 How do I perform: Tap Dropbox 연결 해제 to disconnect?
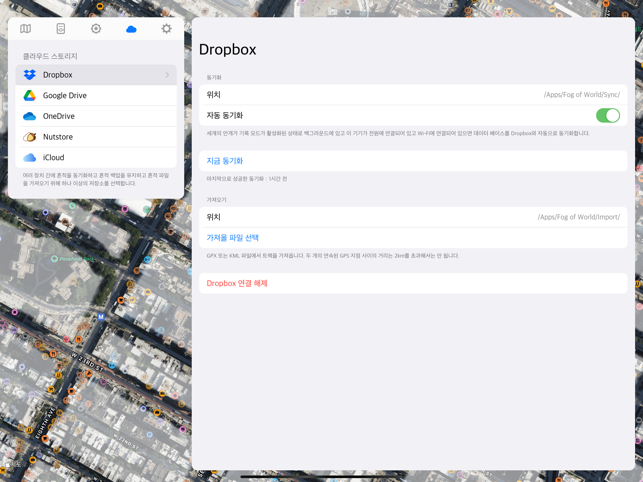[x=237, y=283]
